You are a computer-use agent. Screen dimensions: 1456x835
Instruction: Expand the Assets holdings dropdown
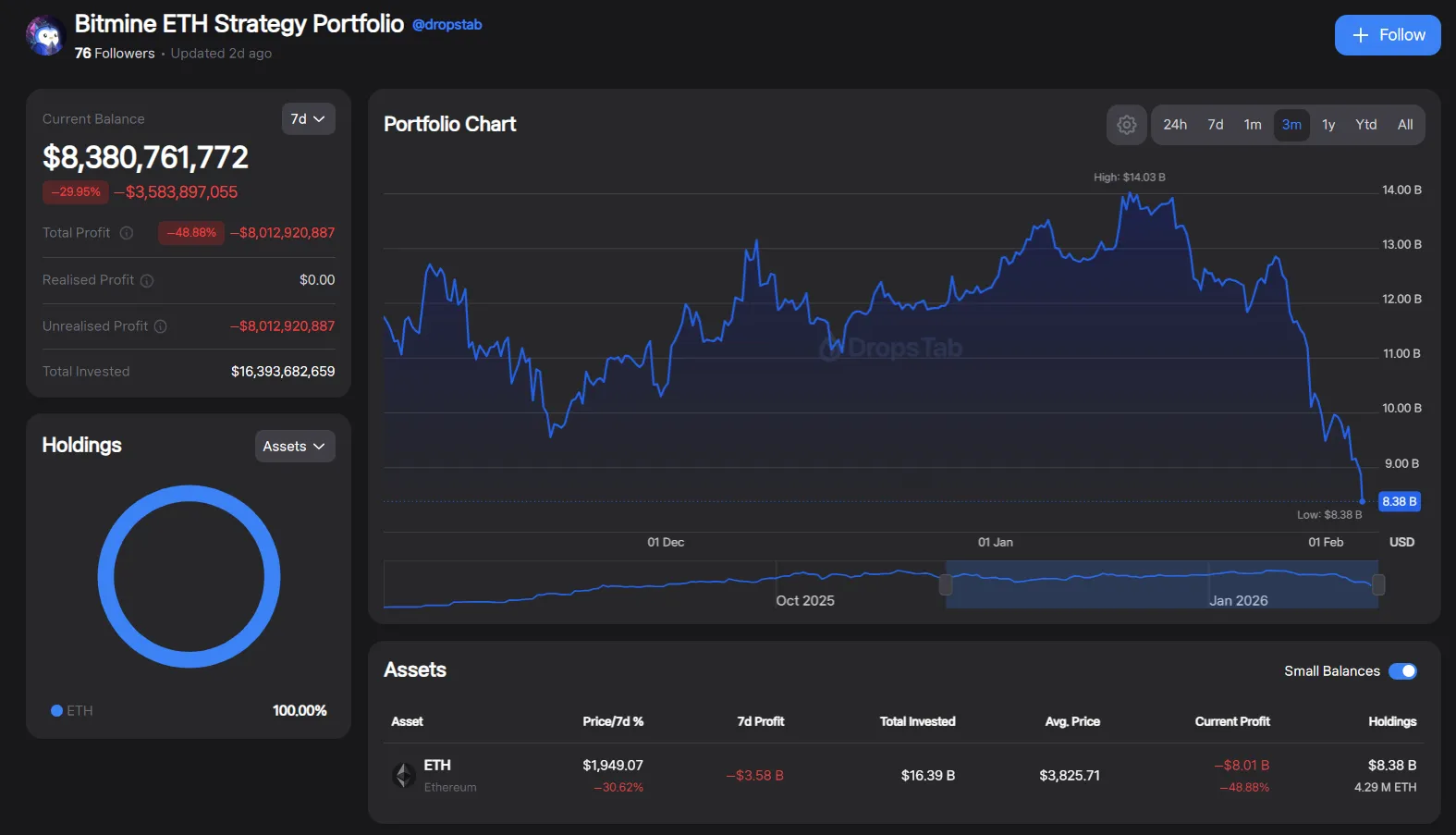pos(294,447)
